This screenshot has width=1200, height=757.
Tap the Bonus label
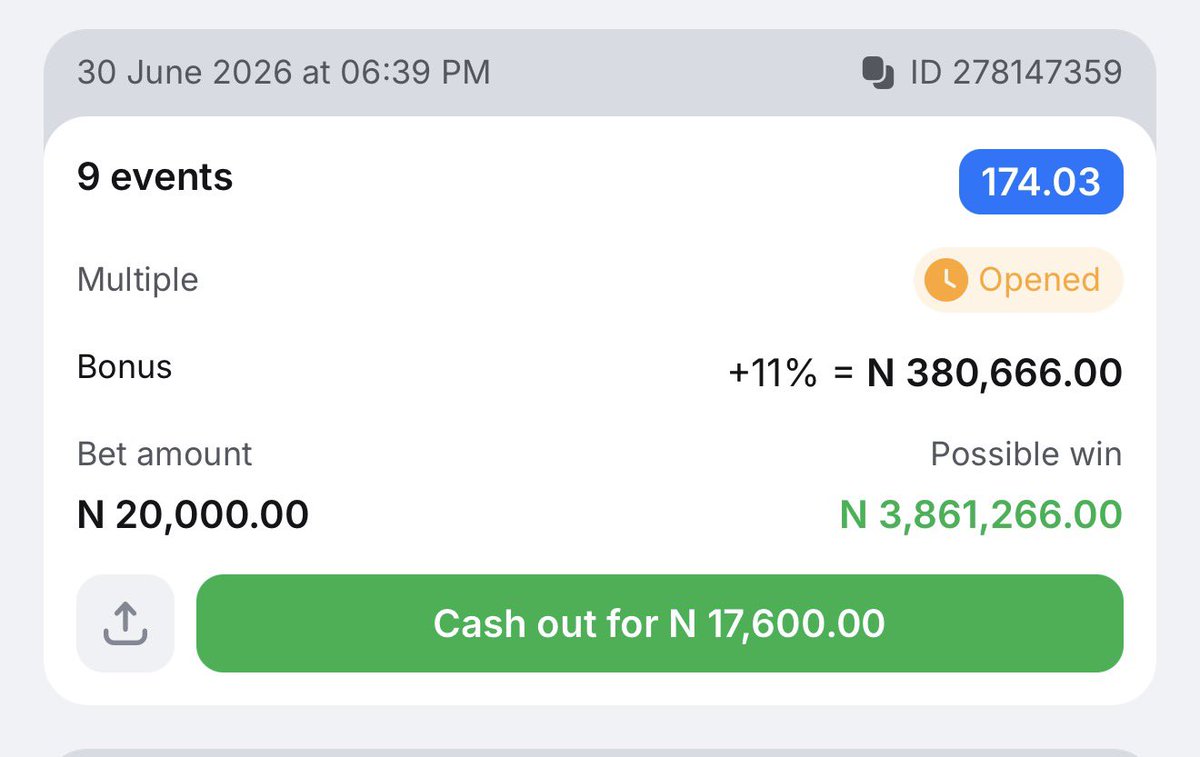(124, 367)
